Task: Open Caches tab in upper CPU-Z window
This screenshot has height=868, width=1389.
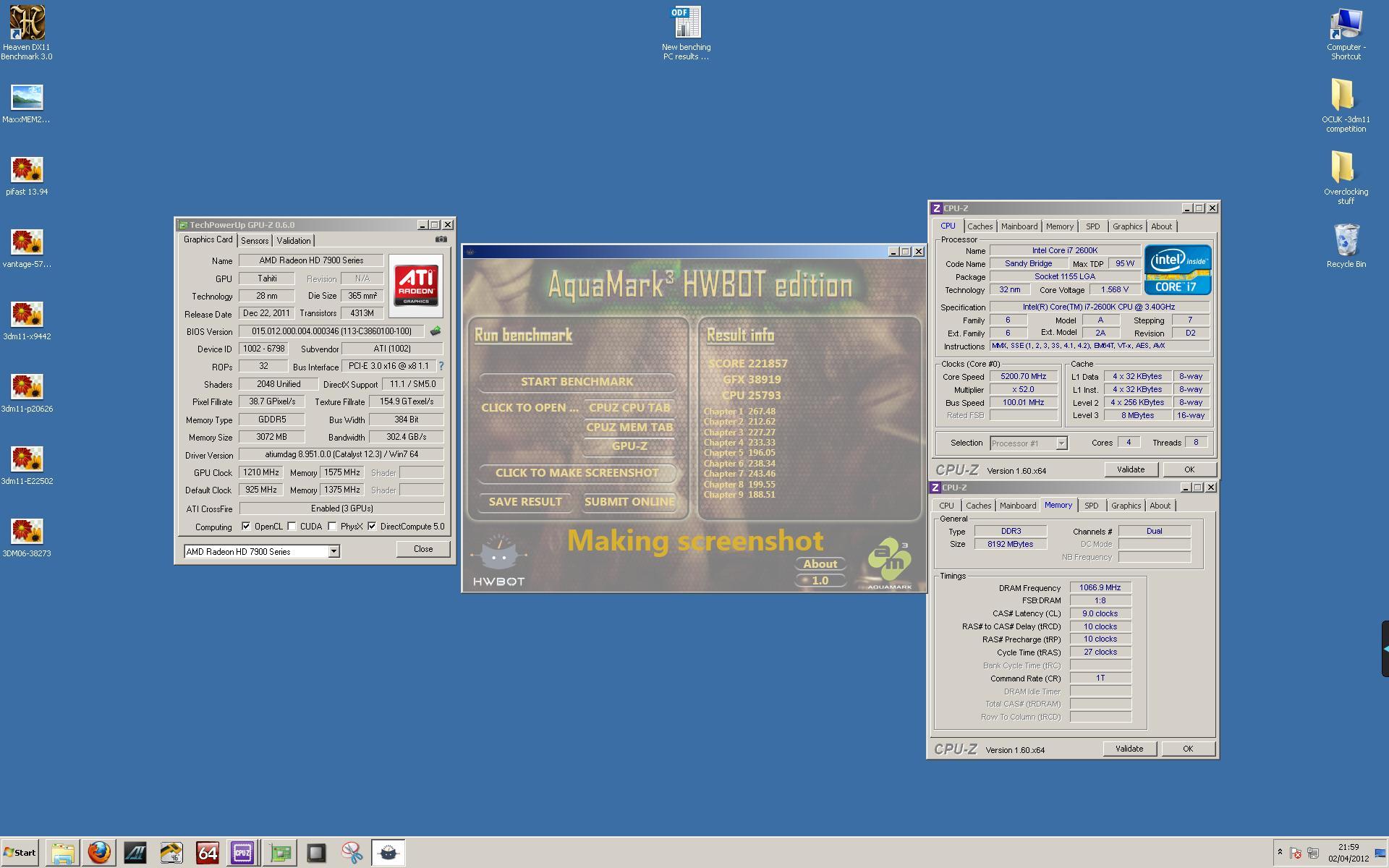Action: [x=980, y=226]
